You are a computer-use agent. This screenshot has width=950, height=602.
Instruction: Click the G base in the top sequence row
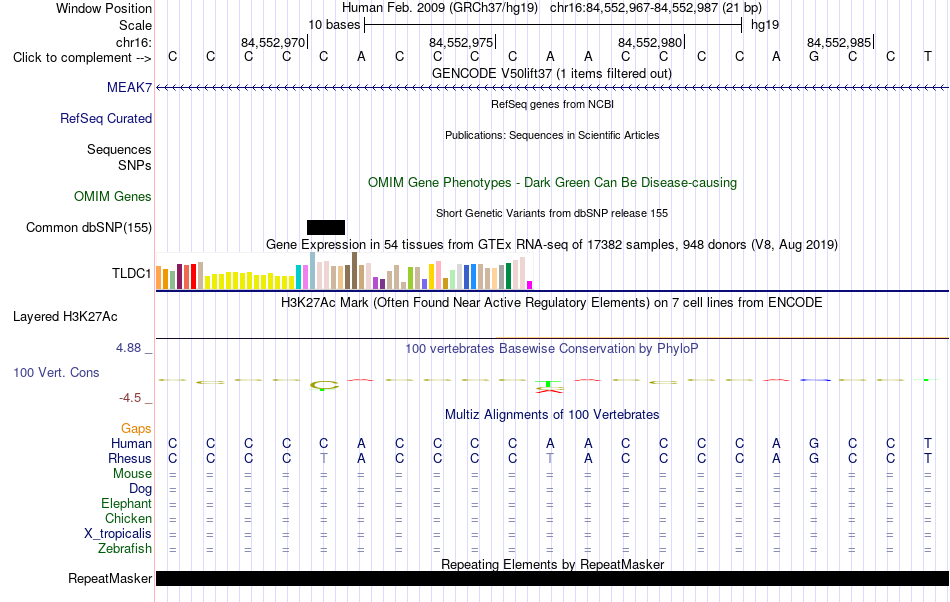click(814, 57)
